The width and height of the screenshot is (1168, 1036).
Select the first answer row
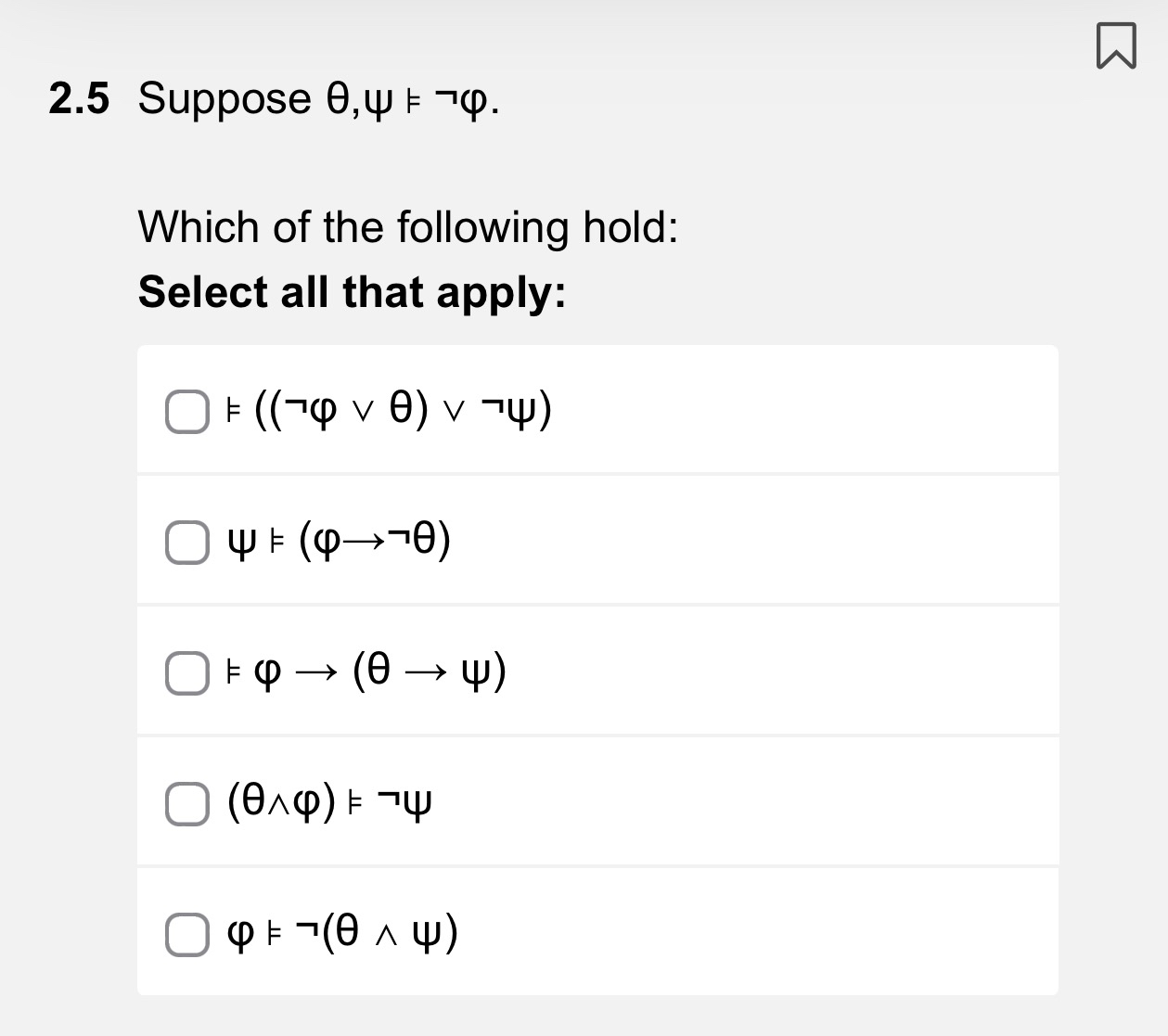pos(597,408)
